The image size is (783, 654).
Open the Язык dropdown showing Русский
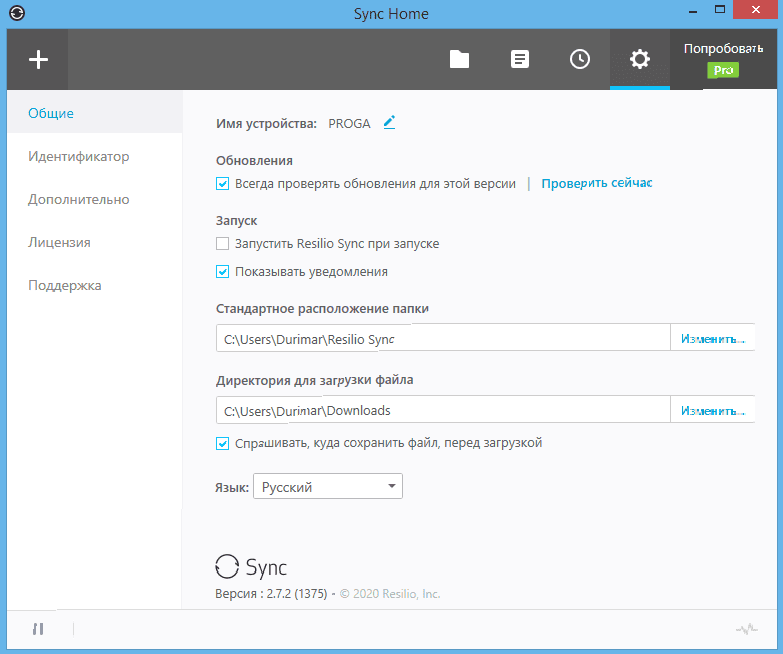(x=328, y=486)
